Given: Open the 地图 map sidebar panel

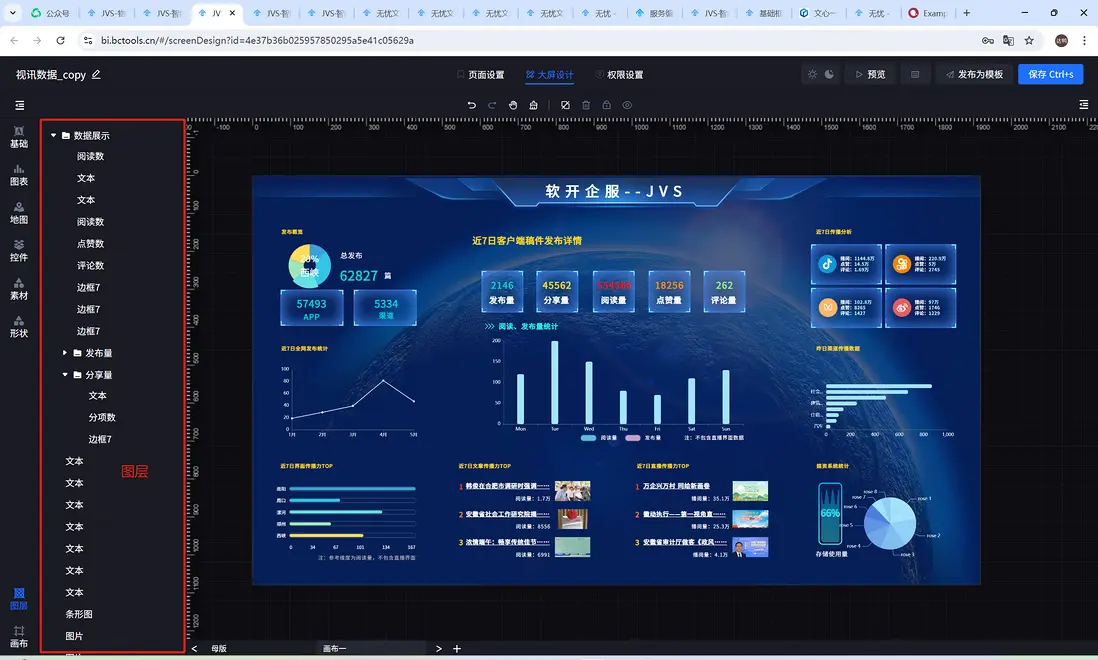Looking at the screenshot, I should (19, 213).
